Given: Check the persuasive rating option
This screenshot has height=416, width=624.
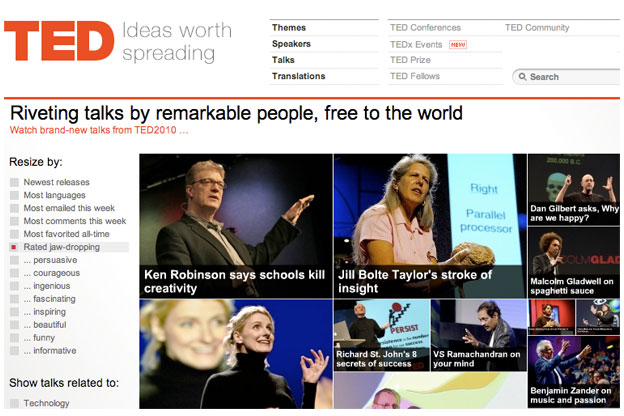Looking at the screenshot, I should [x=14, y=260].
